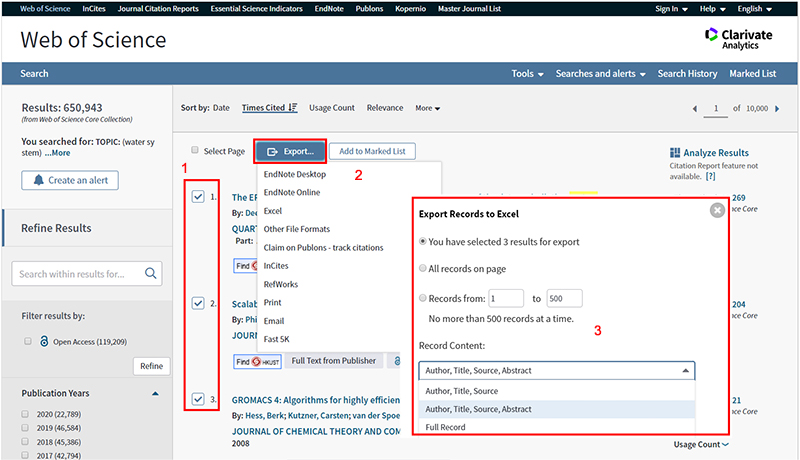Open the Sign In dropdown
This screenshot has height=460, width=800.
click(x=671, y=9)
